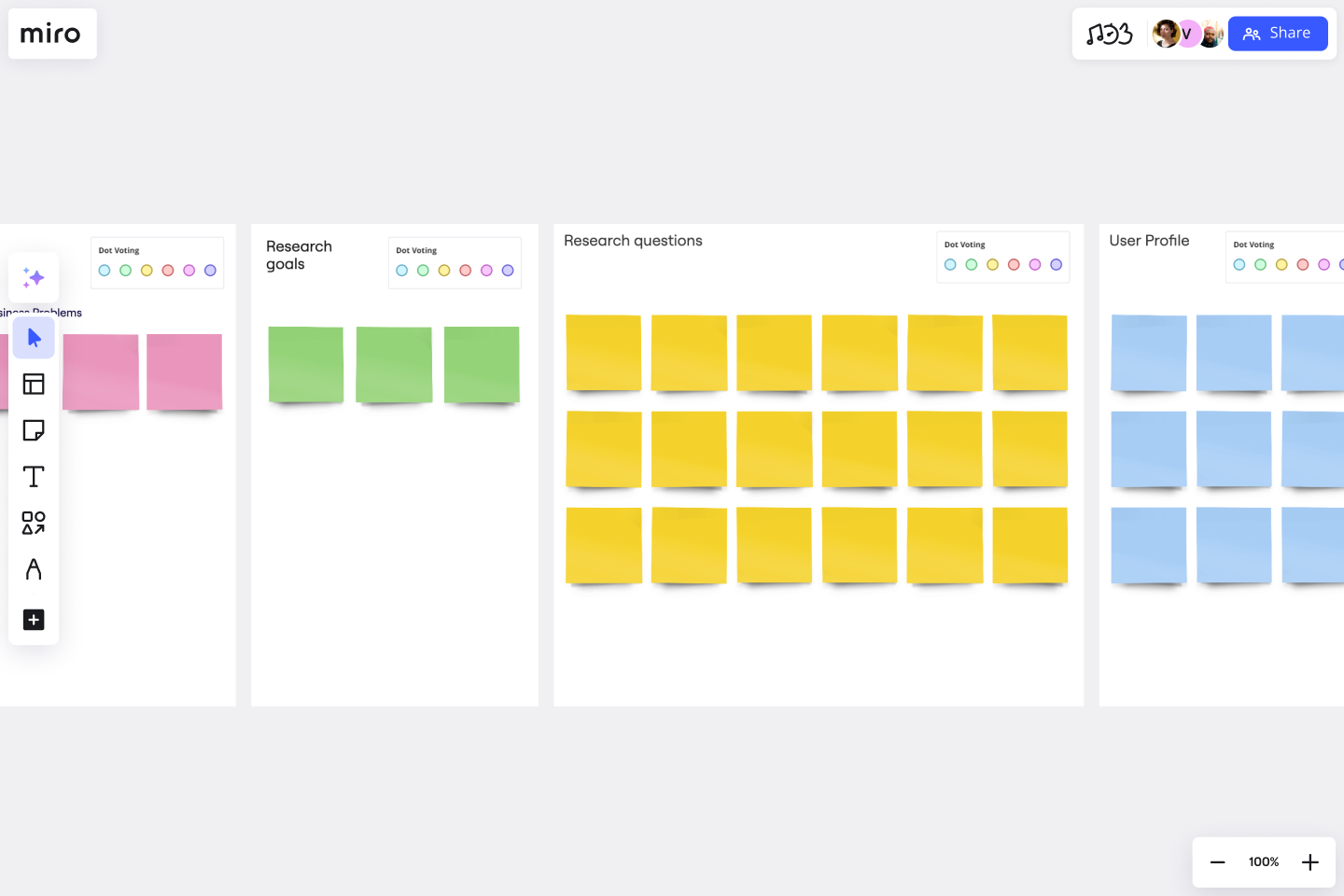Click the Miro logo home link
1344x896 pixels.
pos(51,34)
